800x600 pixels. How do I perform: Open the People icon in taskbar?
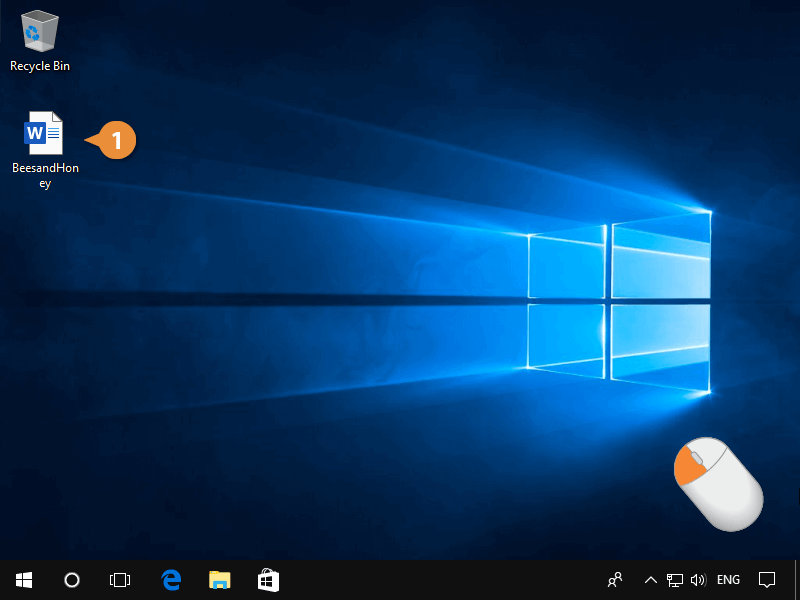[615, 580]
